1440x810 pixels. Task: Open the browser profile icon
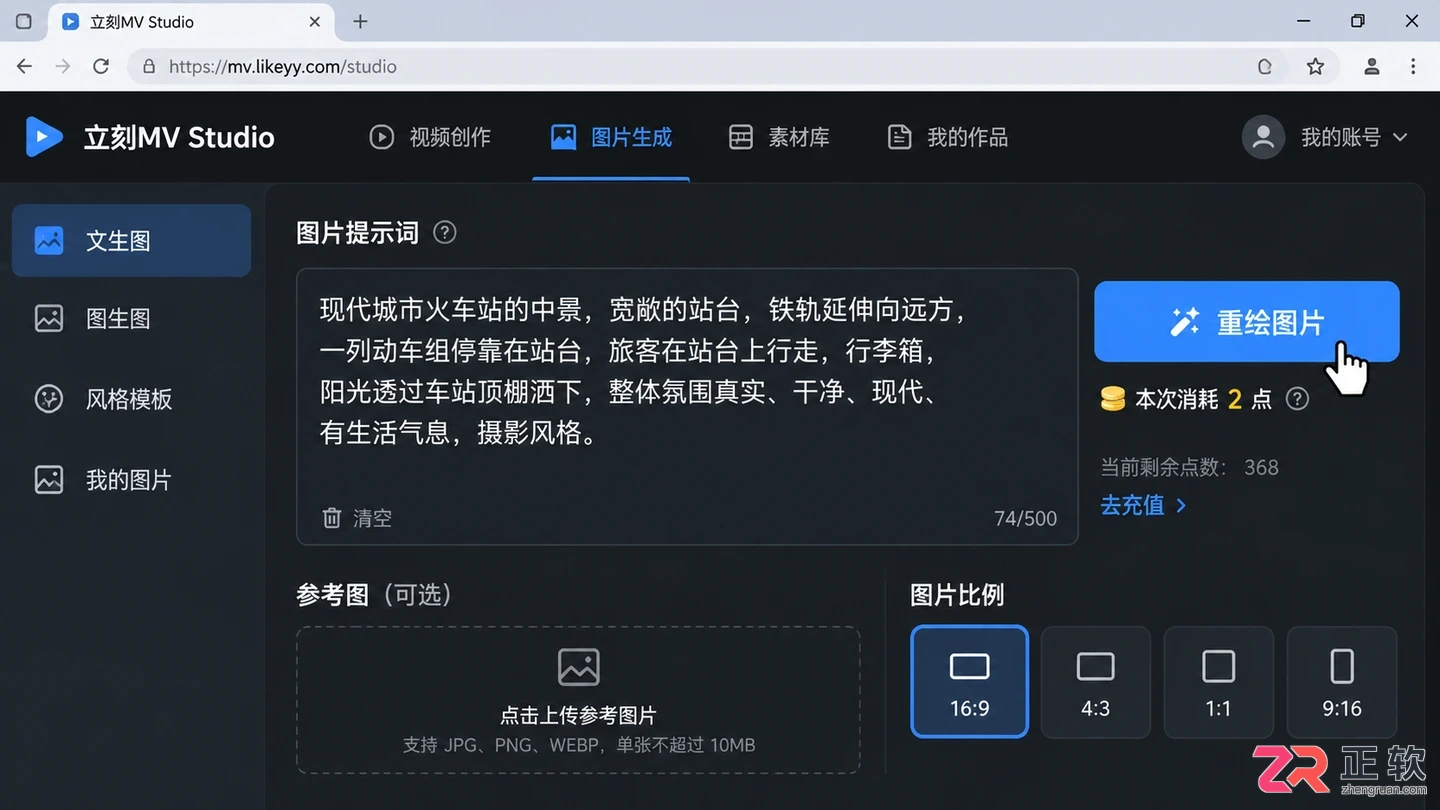click(x=1372, y=66)
